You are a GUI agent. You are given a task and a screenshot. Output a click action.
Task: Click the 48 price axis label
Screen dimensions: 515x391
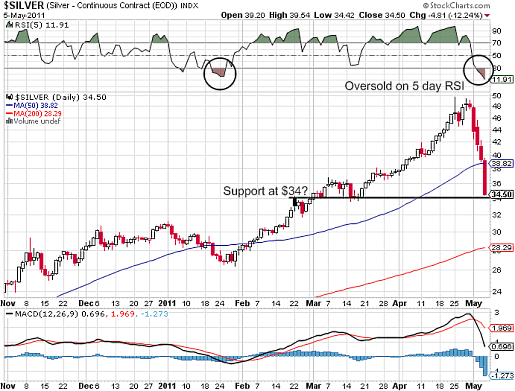point(497,106)
